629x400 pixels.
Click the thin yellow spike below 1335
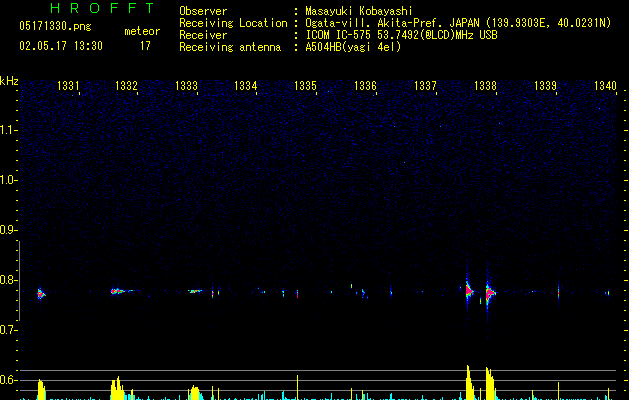tap(297, 387)
